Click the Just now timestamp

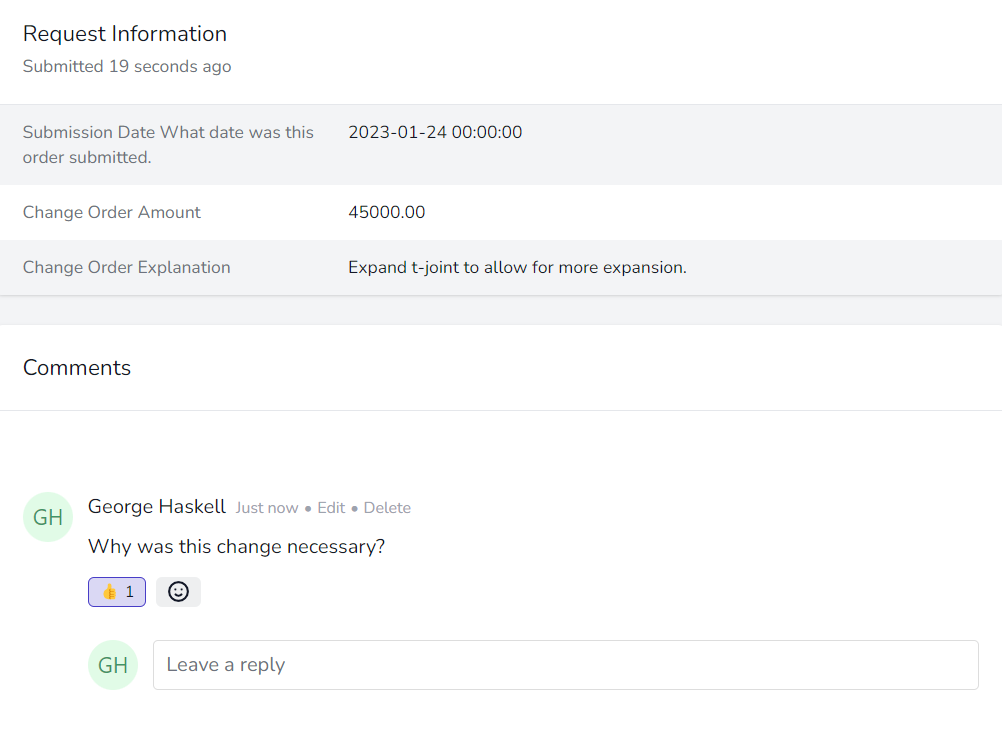coord(267,507)
